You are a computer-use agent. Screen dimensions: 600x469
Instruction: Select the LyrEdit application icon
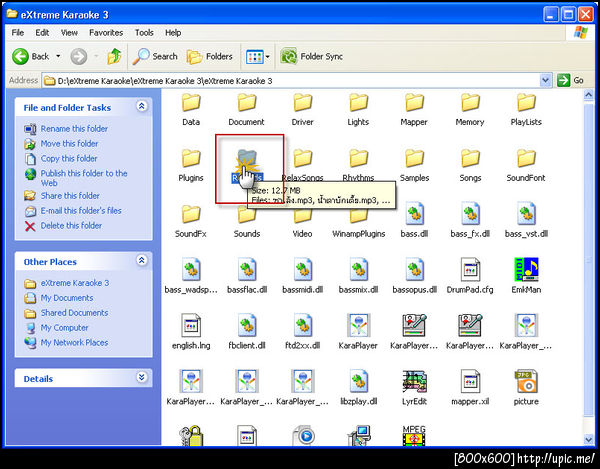click(414, 387)
